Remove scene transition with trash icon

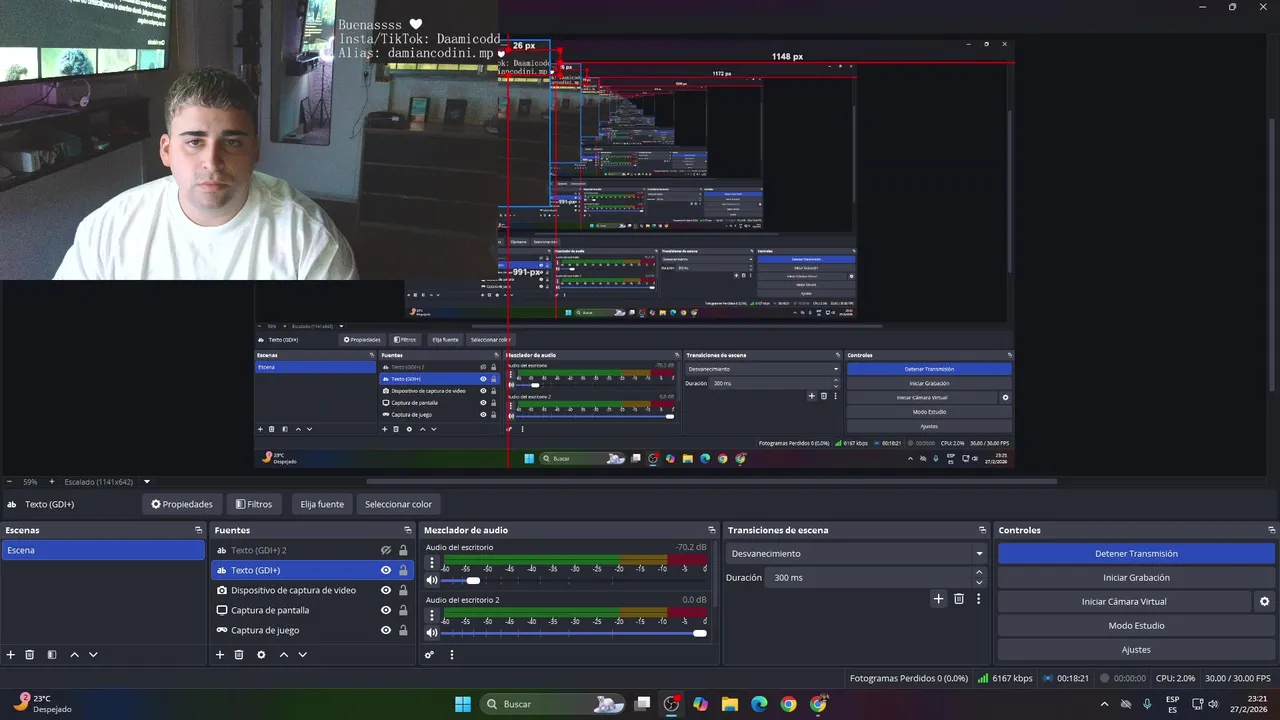tap(959, 599)
